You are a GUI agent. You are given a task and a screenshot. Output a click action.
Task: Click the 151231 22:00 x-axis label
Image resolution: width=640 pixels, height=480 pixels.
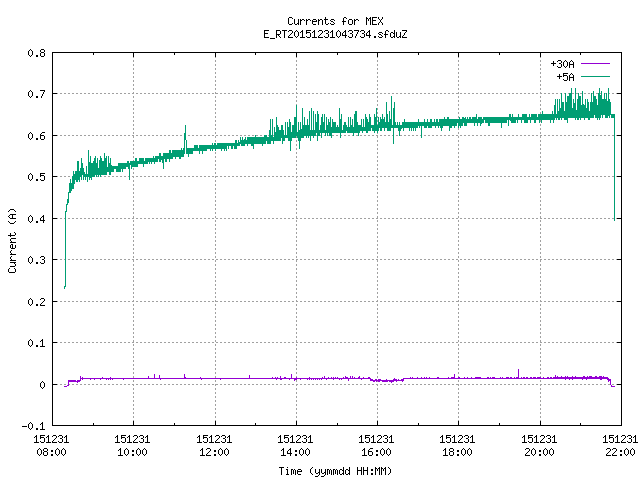(x=620, y=445)
